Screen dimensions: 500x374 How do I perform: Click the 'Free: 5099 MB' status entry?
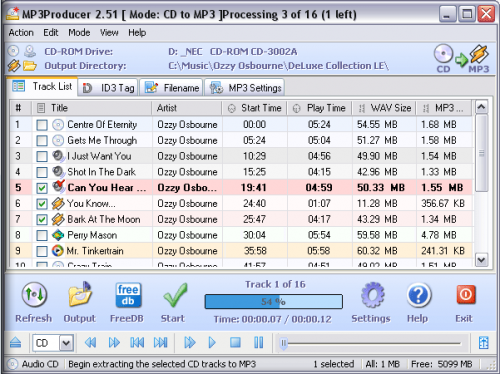442,364
